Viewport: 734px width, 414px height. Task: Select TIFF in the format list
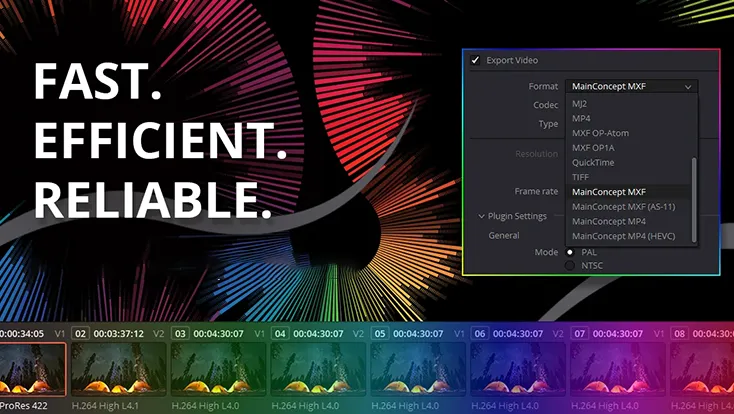(580, 177)
